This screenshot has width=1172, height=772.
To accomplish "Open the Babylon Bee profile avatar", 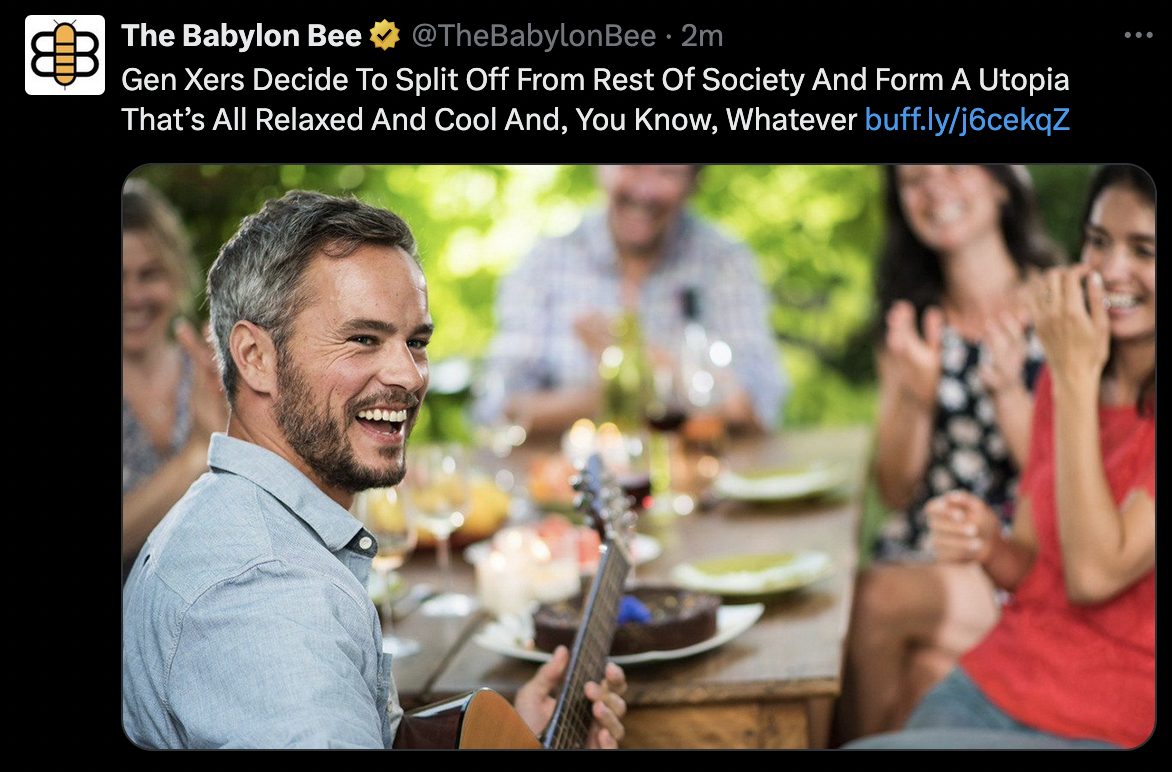I will [x=65, y=55].
